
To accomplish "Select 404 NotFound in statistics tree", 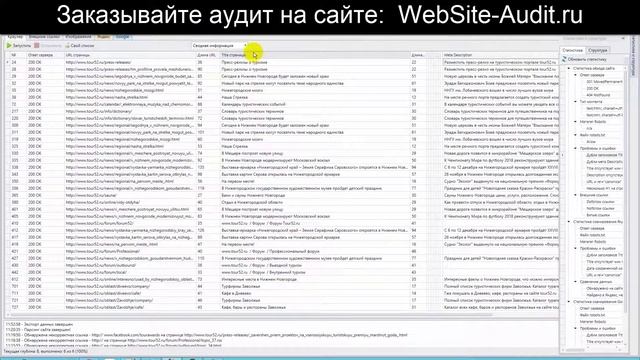I will click(x=598, y=95).
